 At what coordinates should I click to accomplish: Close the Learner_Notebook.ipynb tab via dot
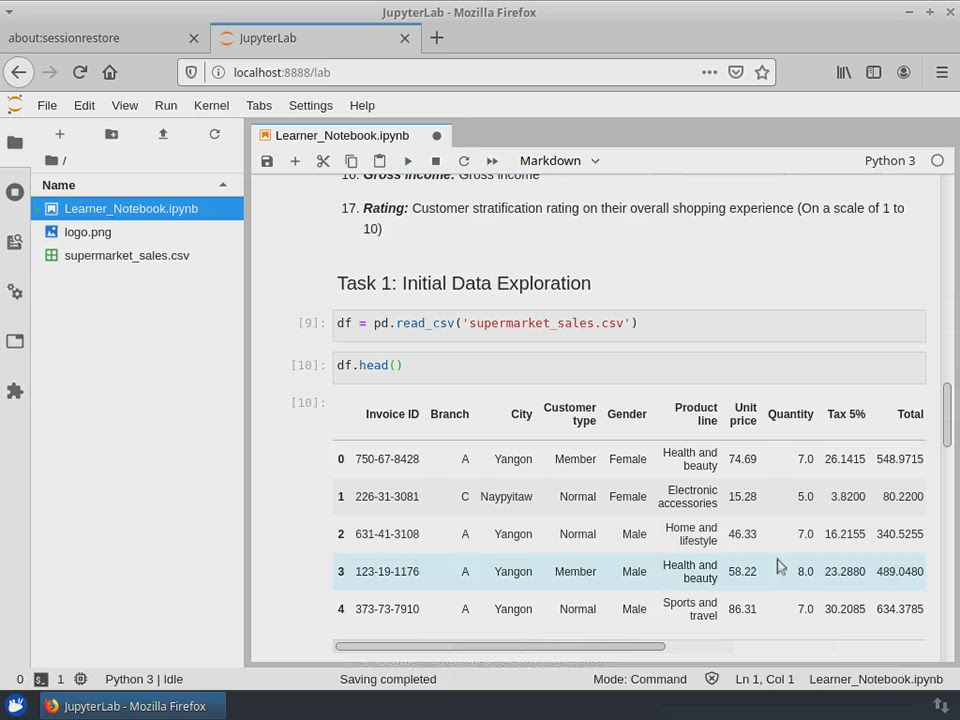(x=437, y=136)
